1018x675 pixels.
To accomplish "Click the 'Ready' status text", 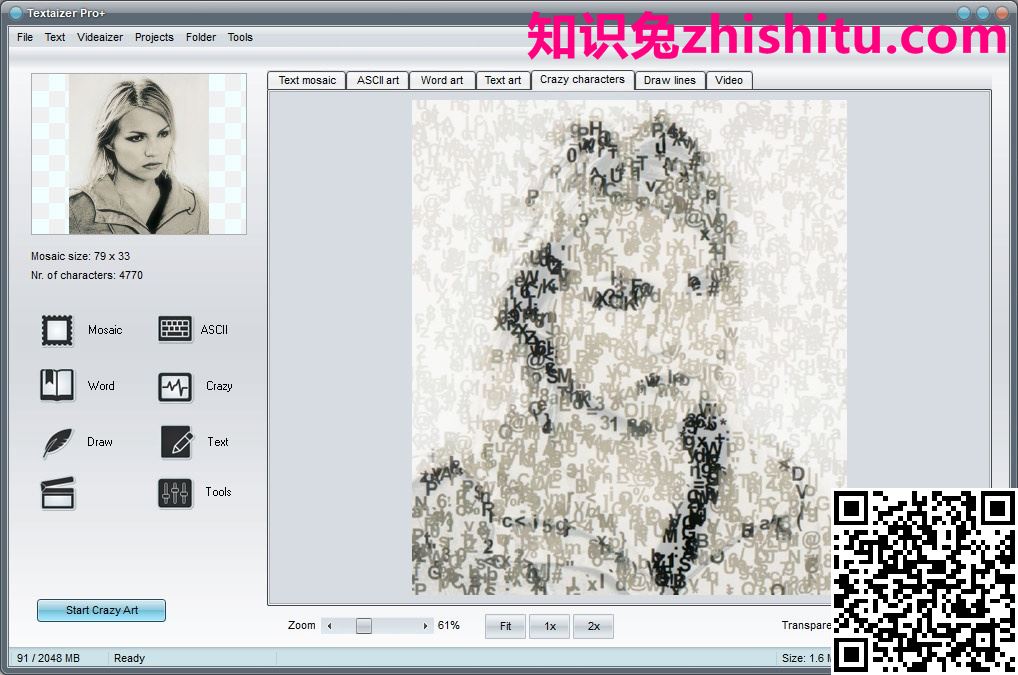I will pyautogui.click(x=129, y=658).
